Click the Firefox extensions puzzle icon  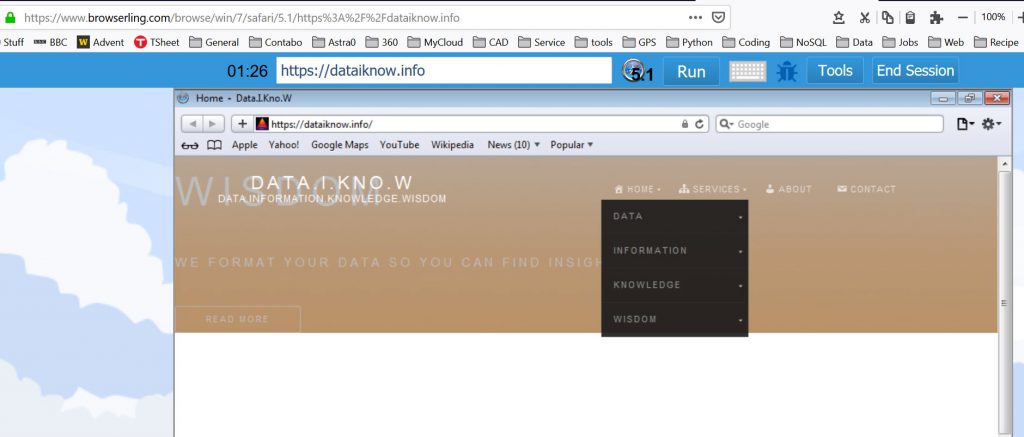[x=936, y=17]
